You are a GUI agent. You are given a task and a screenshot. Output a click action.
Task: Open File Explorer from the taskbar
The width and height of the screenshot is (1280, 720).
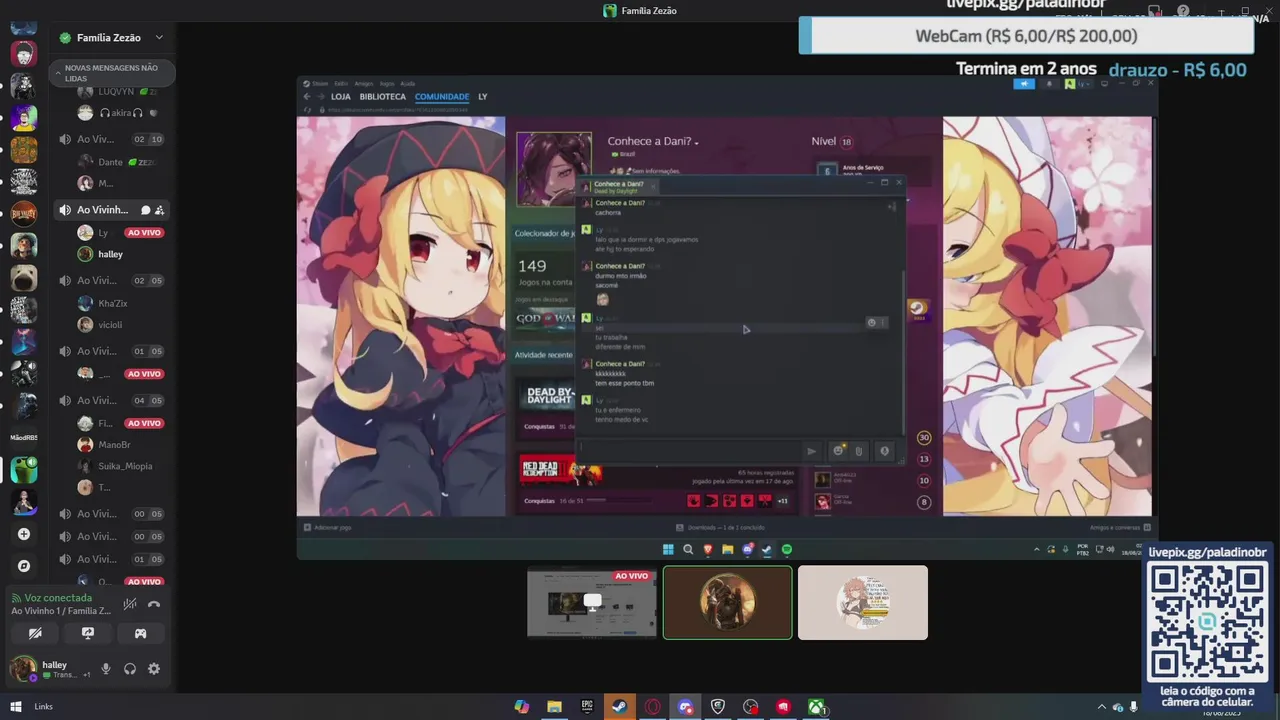[554, 707]
